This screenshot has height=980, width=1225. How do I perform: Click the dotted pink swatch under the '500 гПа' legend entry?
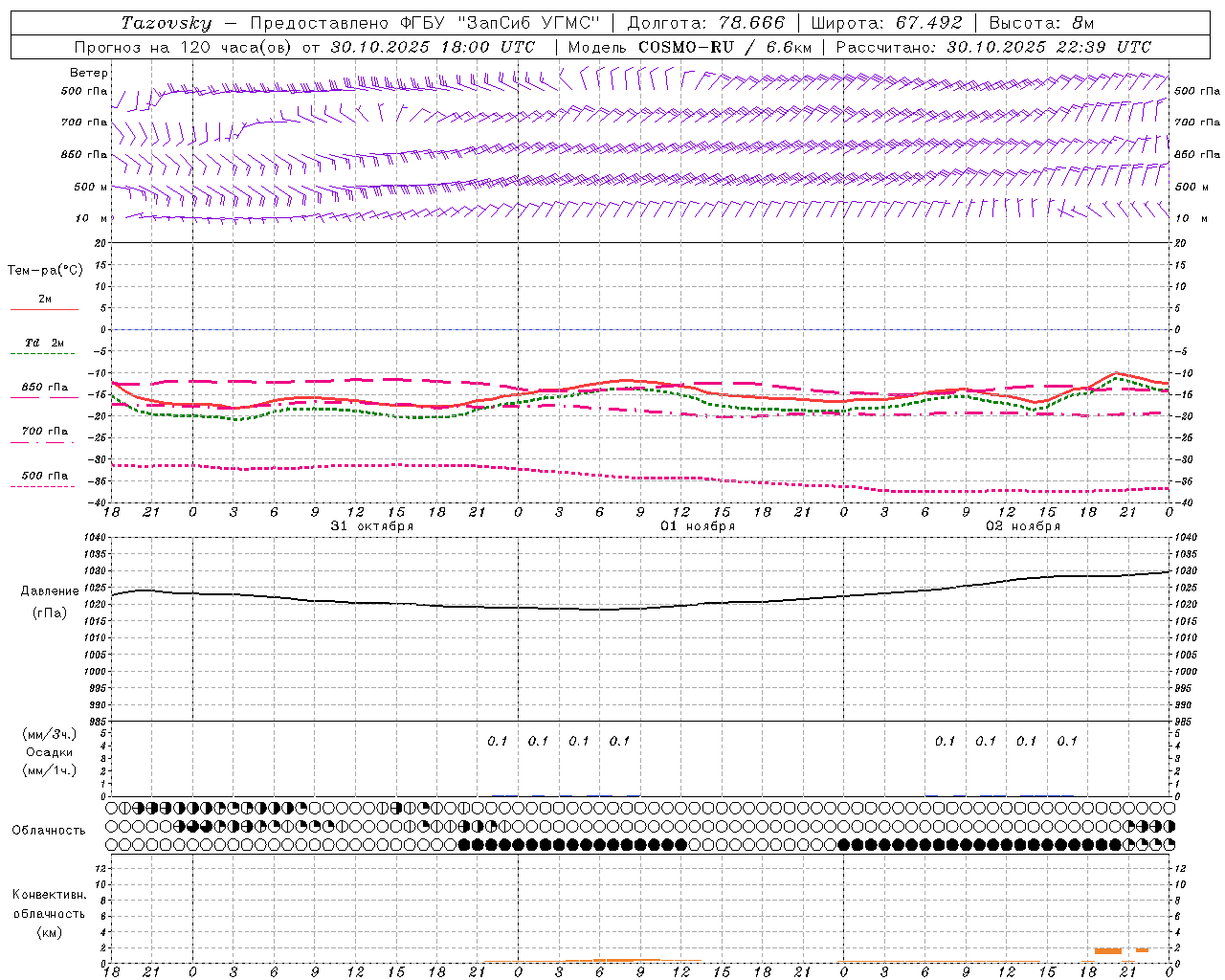pyautogui.click(x=44, y=486)
